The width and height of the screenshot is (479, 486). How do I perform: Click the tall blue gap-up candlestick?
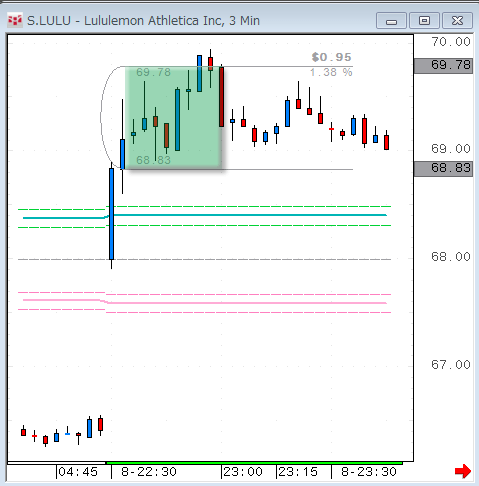coord(111,214)
